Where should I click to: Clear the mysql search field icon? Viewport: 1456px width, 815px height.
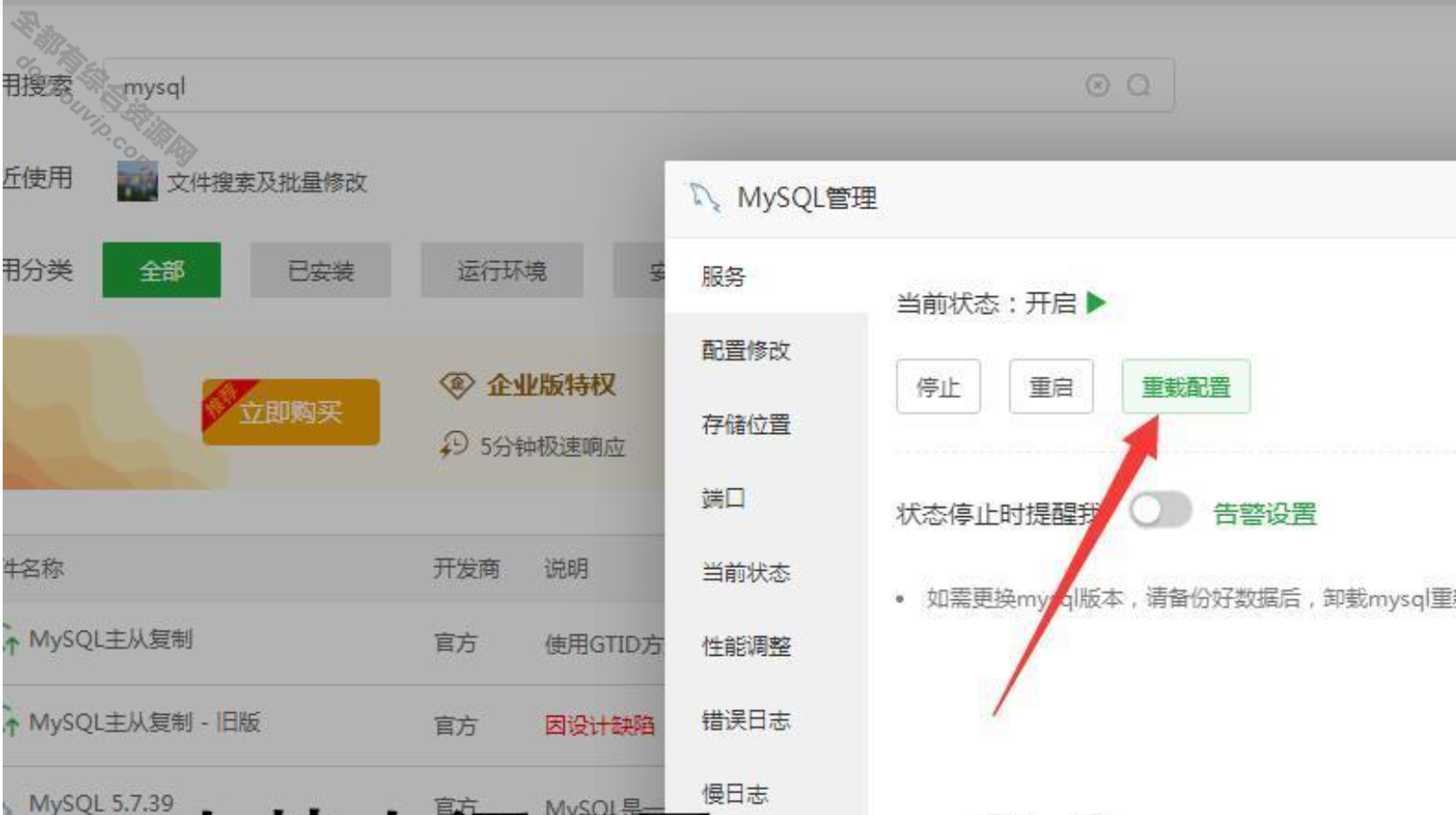point(1097,85)
